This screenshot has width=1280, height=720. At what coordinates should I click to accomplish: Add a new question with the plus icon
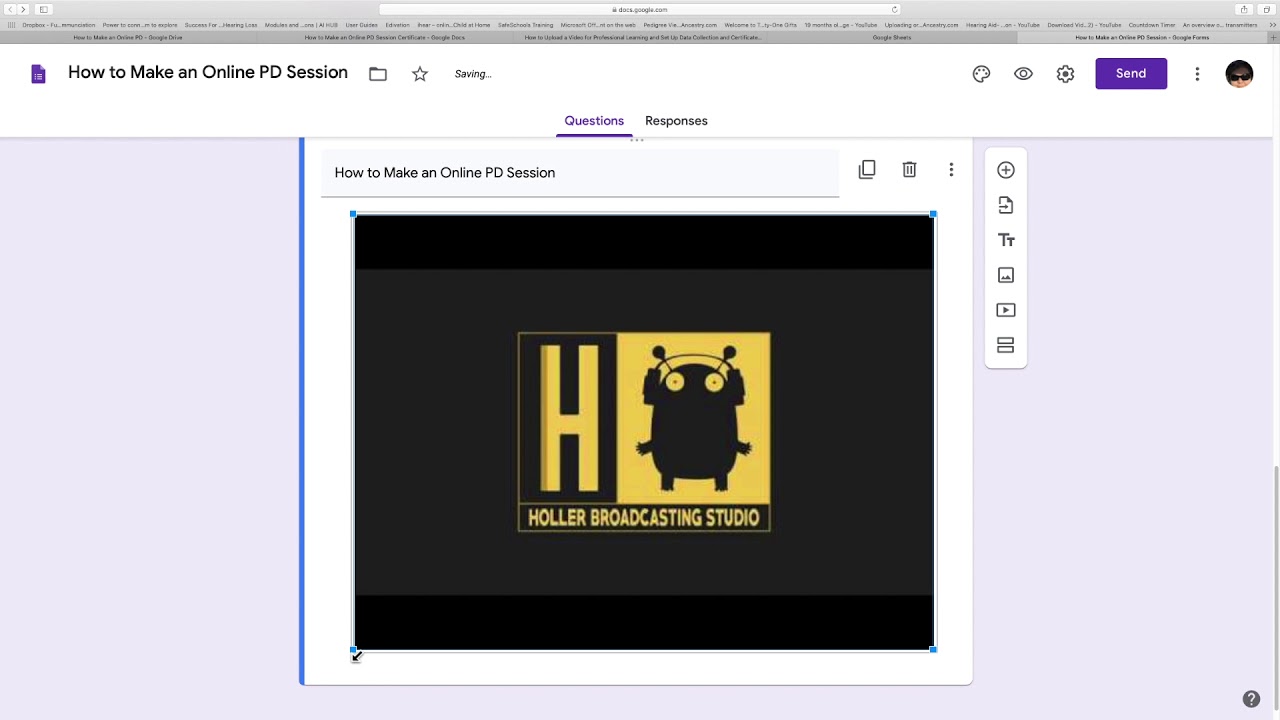(x=1005, y=170)
